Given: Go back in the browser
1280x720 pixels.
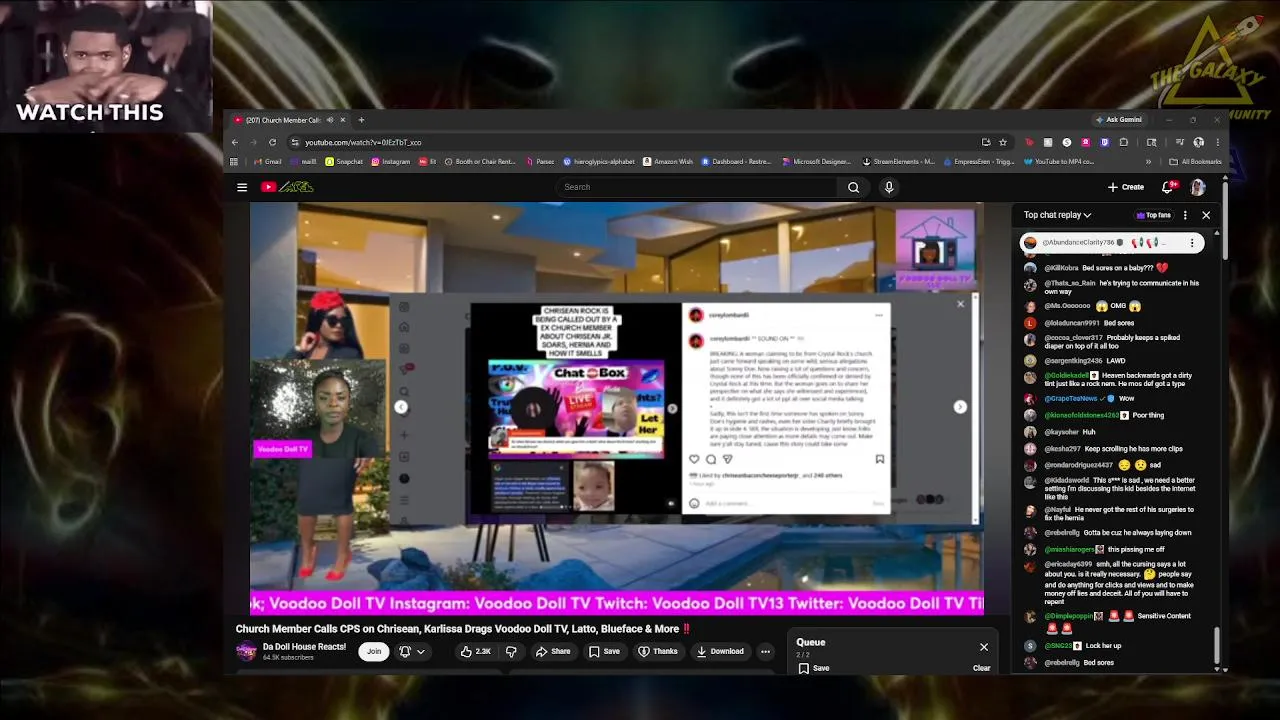Looking at the screenshot, I should [x=235, y=142].
